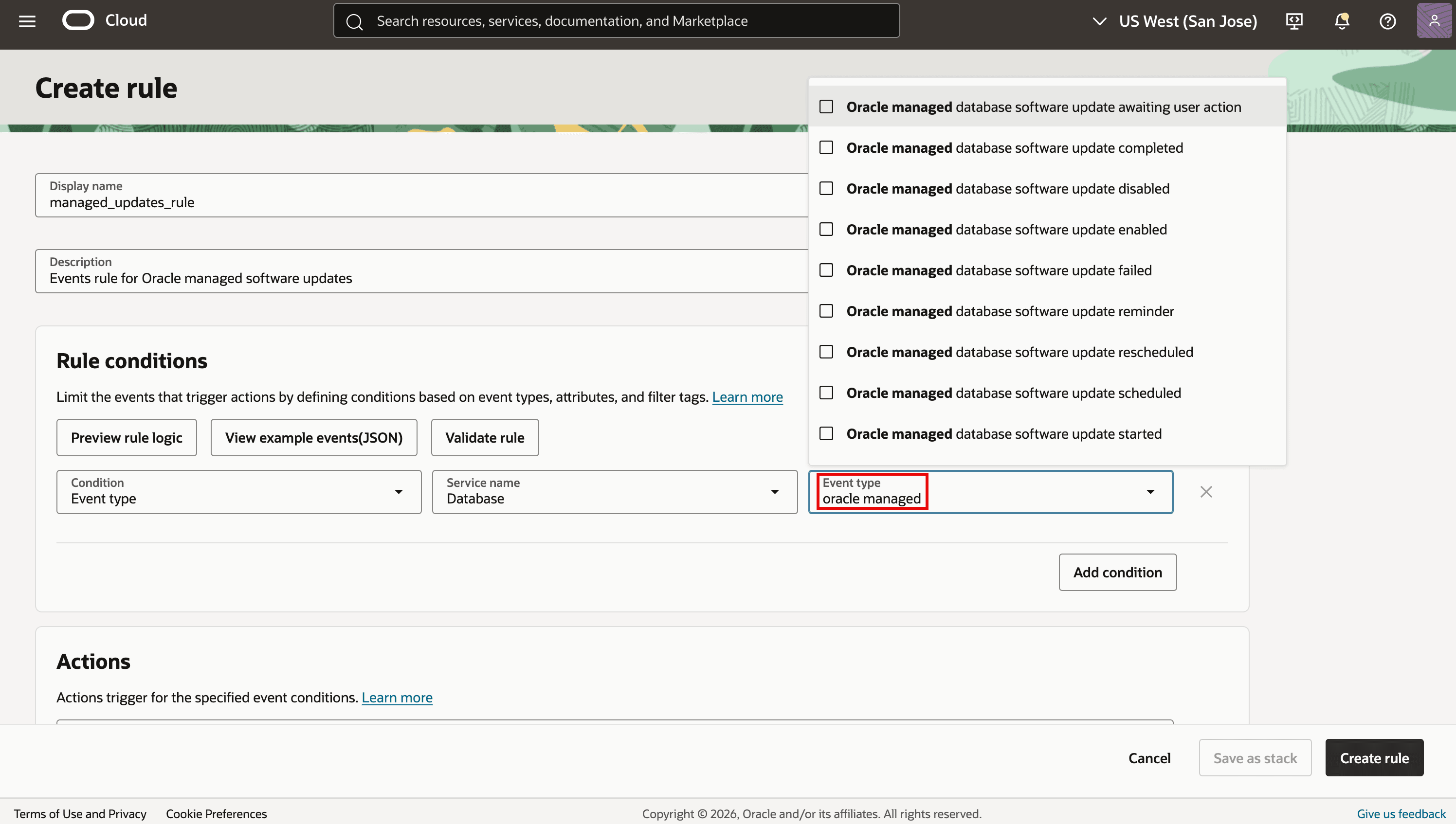Expand the Service name dropdown
The image size is (1456, 824).
(x=615, y=492)
